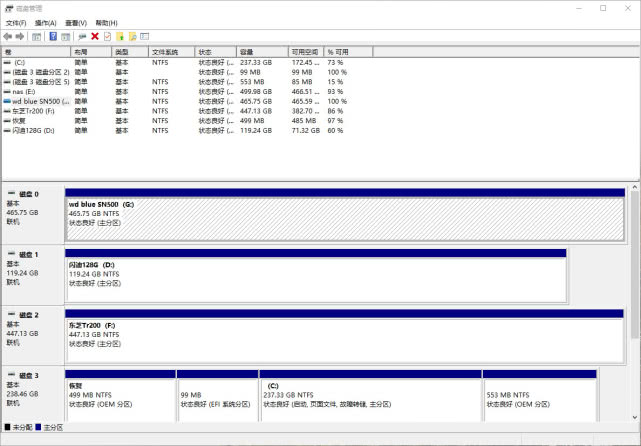The height and width of the screenshot is (446, 641).
Task: Click the 465.75 GB size under 磁盘 0
Action: coord(22,213)
